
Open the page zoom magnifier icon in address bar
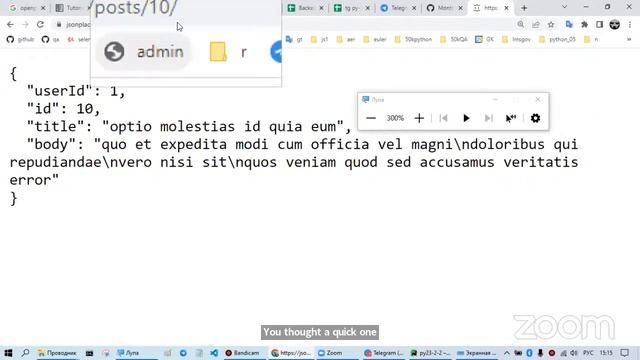(520, 24)
